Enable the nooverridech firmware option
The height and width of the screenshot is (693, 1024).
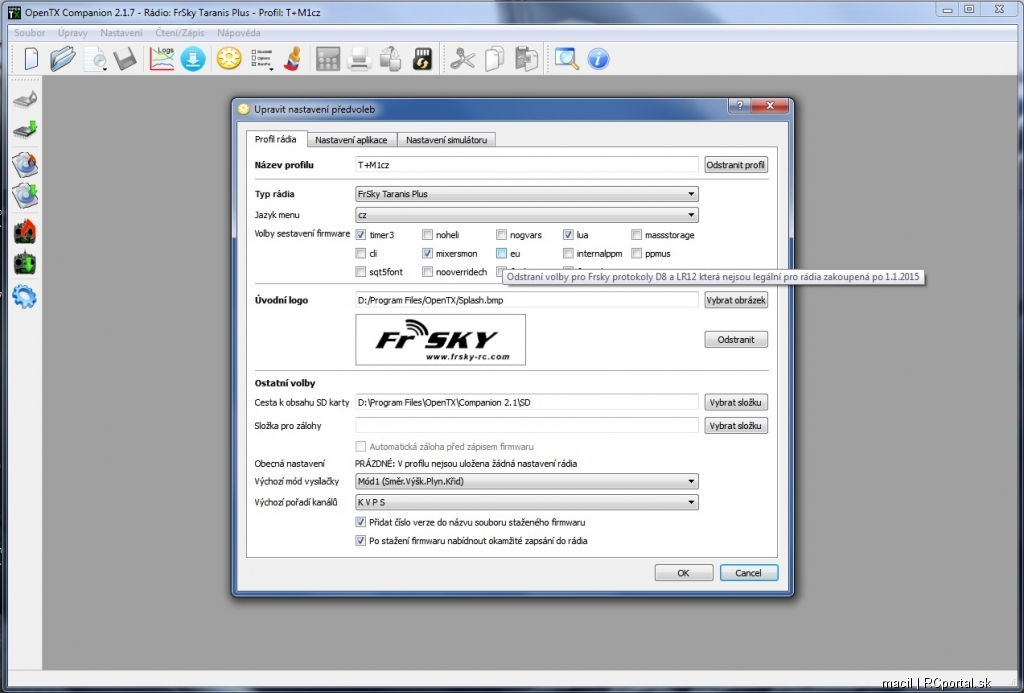pos(427,272)
